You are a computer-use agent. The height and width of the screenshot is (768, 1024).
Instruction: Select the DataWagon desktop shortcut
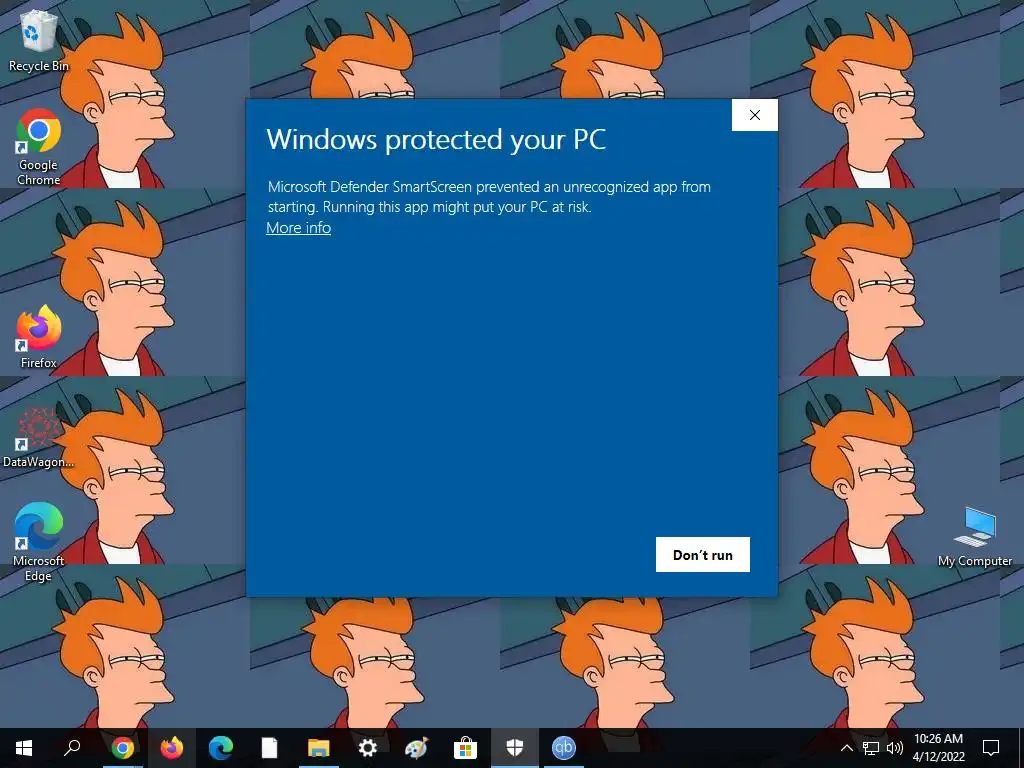coord(39,437)
